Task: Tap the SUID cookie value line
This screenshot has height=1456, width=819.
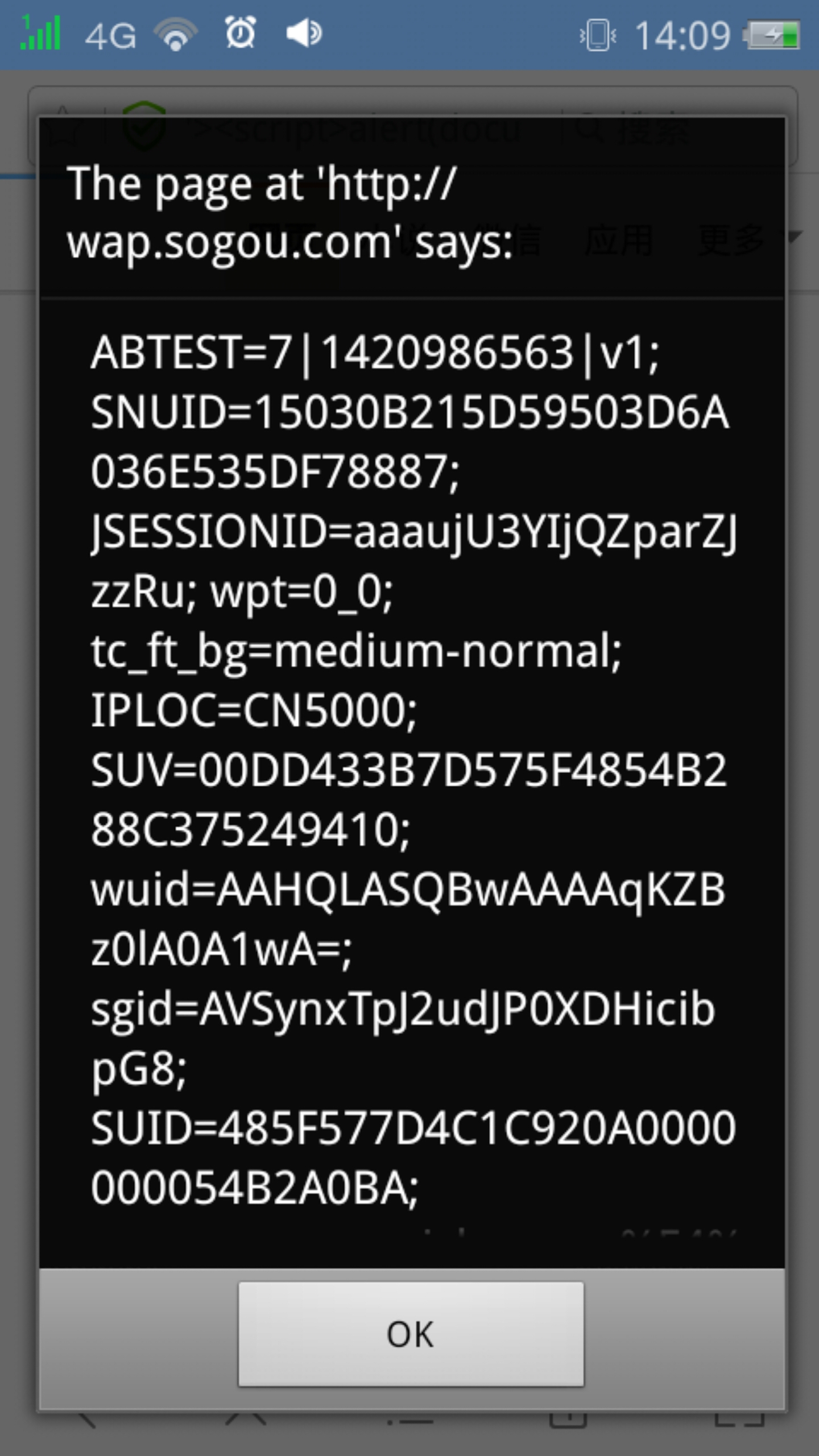Action: 413,1159
